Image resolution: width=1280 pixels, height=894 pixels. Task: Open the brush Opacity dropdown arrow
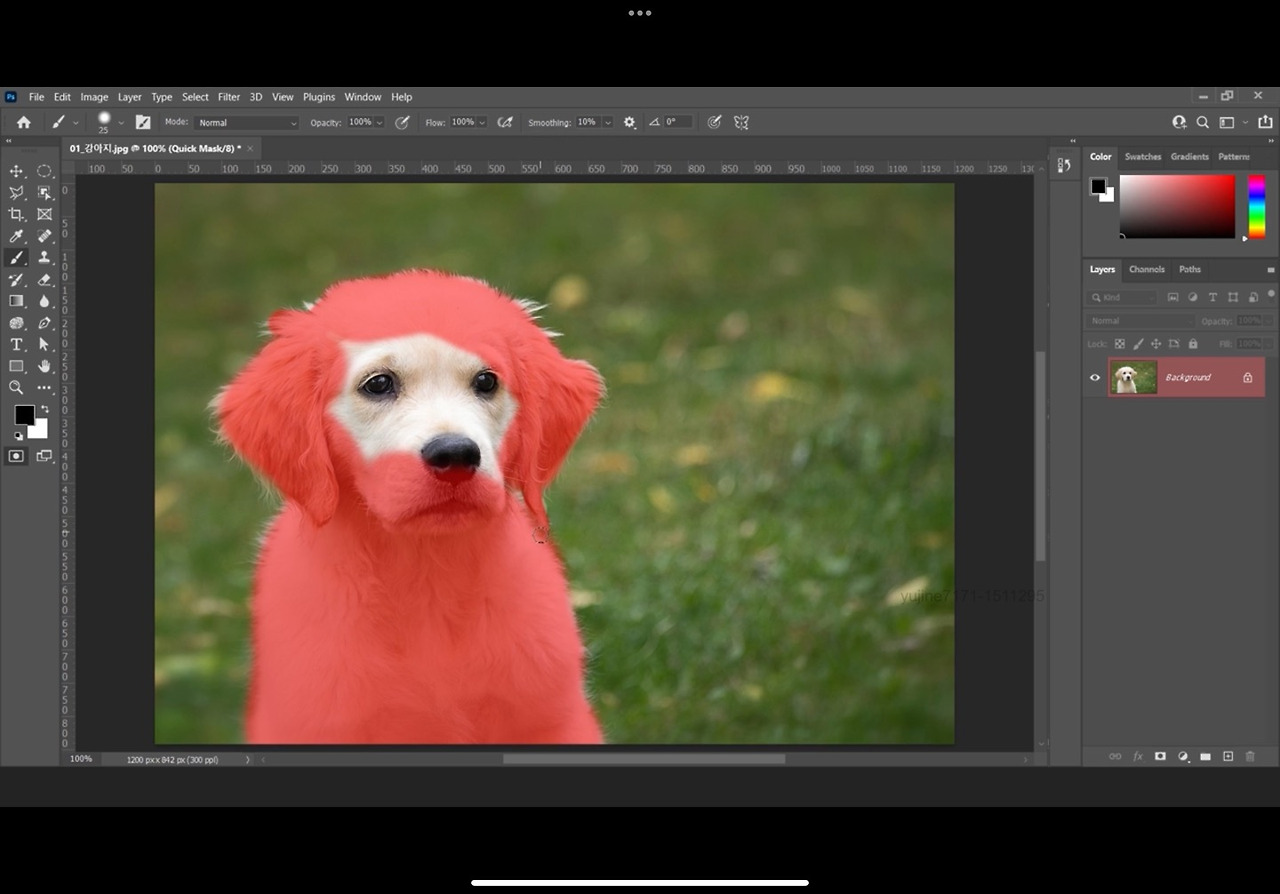pyautogui.click(x=379, y=122)
